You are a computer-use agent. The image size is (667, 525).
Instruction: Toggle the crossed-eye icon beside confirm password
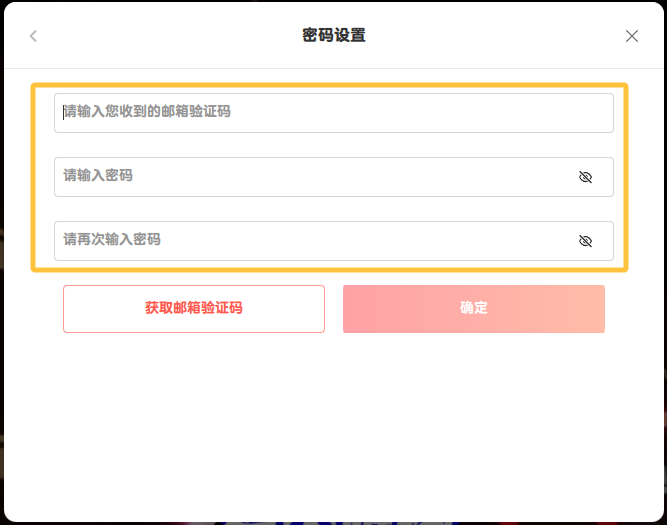[x=585, y=241]
